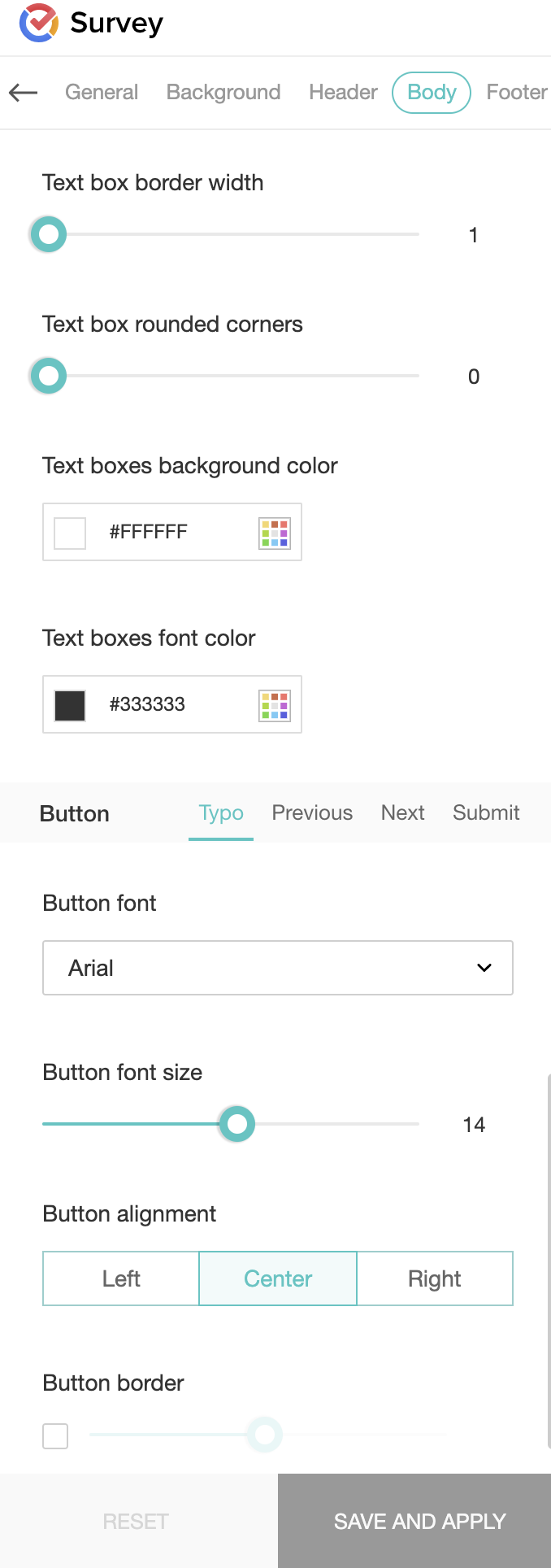
Task: Switch to the Header tab
Action: 343,93
